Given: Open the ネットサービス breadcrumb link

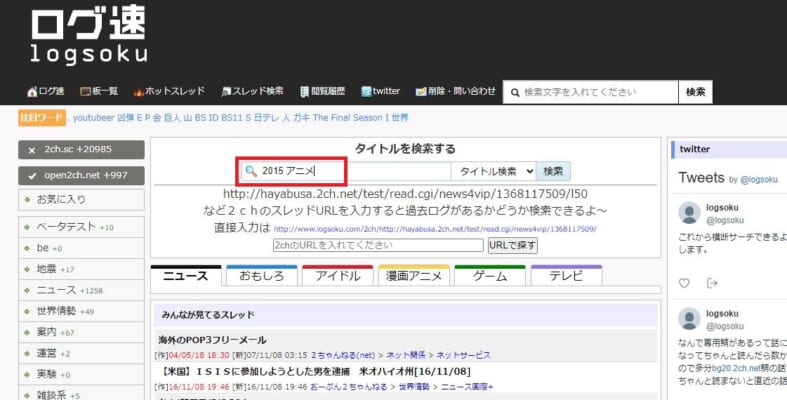Looking at the screenshot, I should (463, 355).
